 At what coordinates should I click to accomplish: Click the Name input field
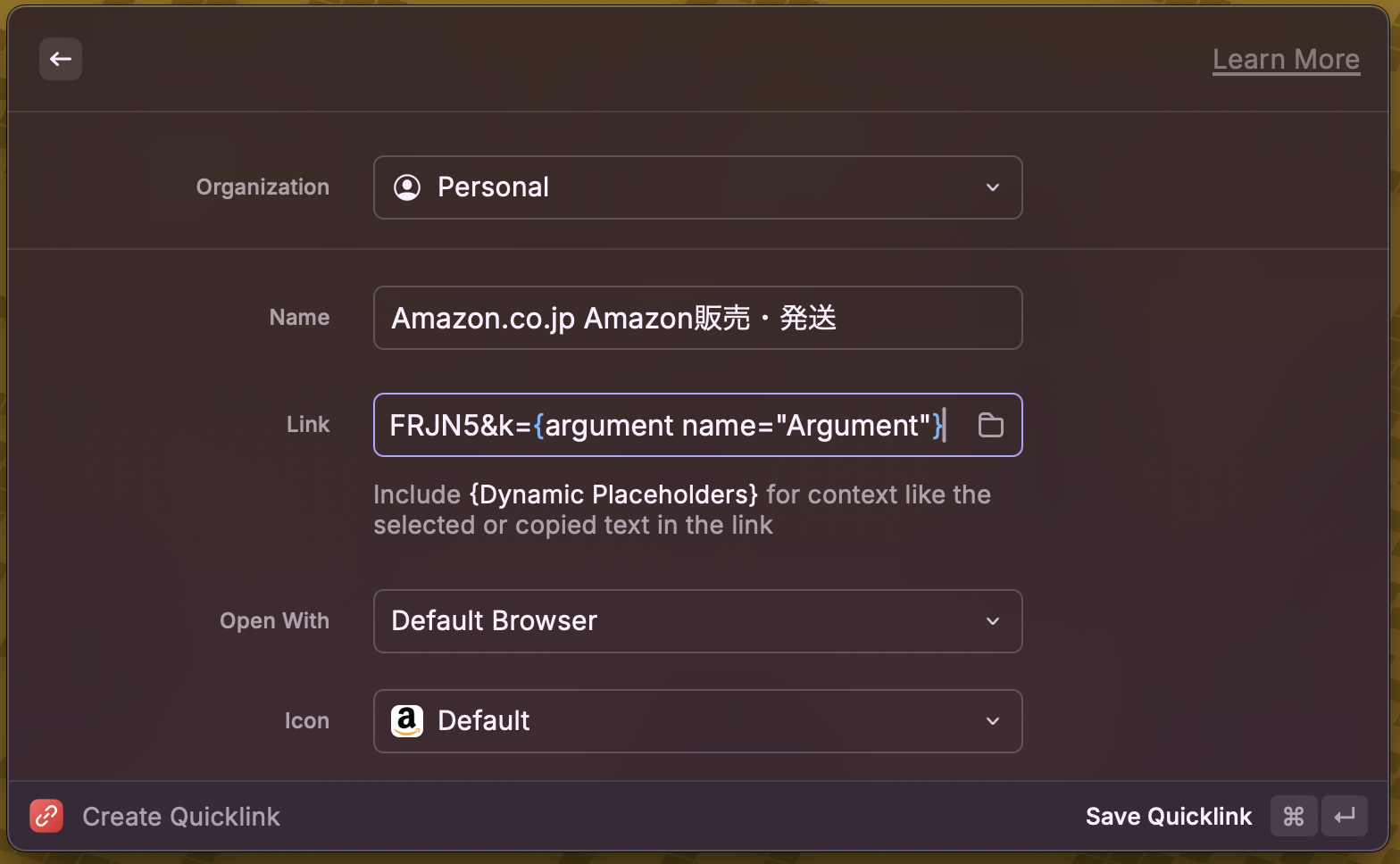coord(698,318)
